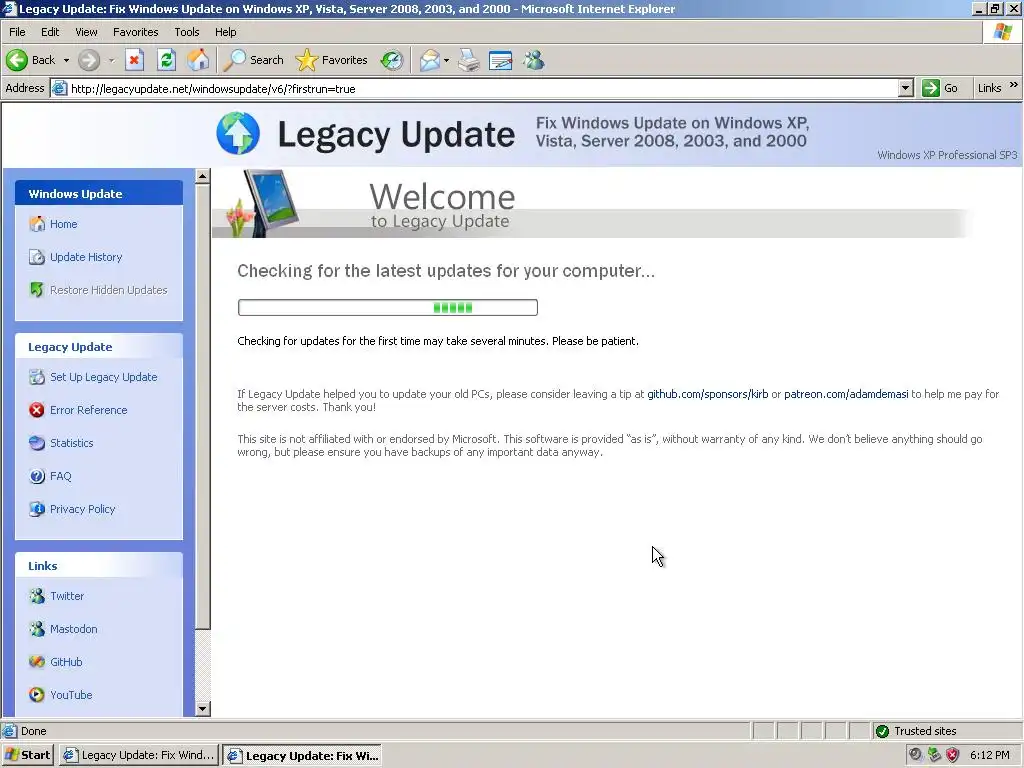Open the Tools menu
1024x768 pixels.
pos(187,32)
